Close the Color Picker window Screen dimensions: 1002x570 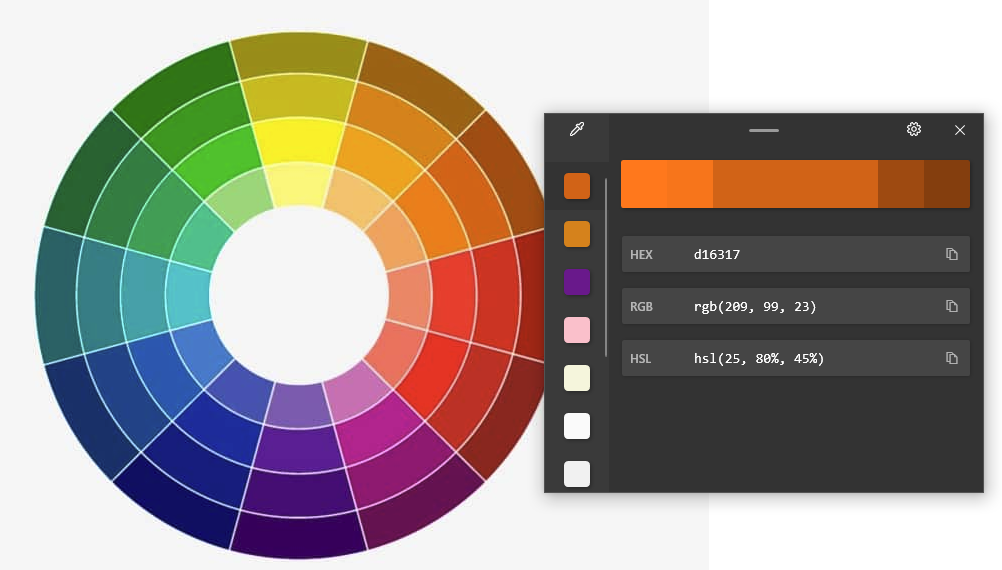click(x=960, y=130)
